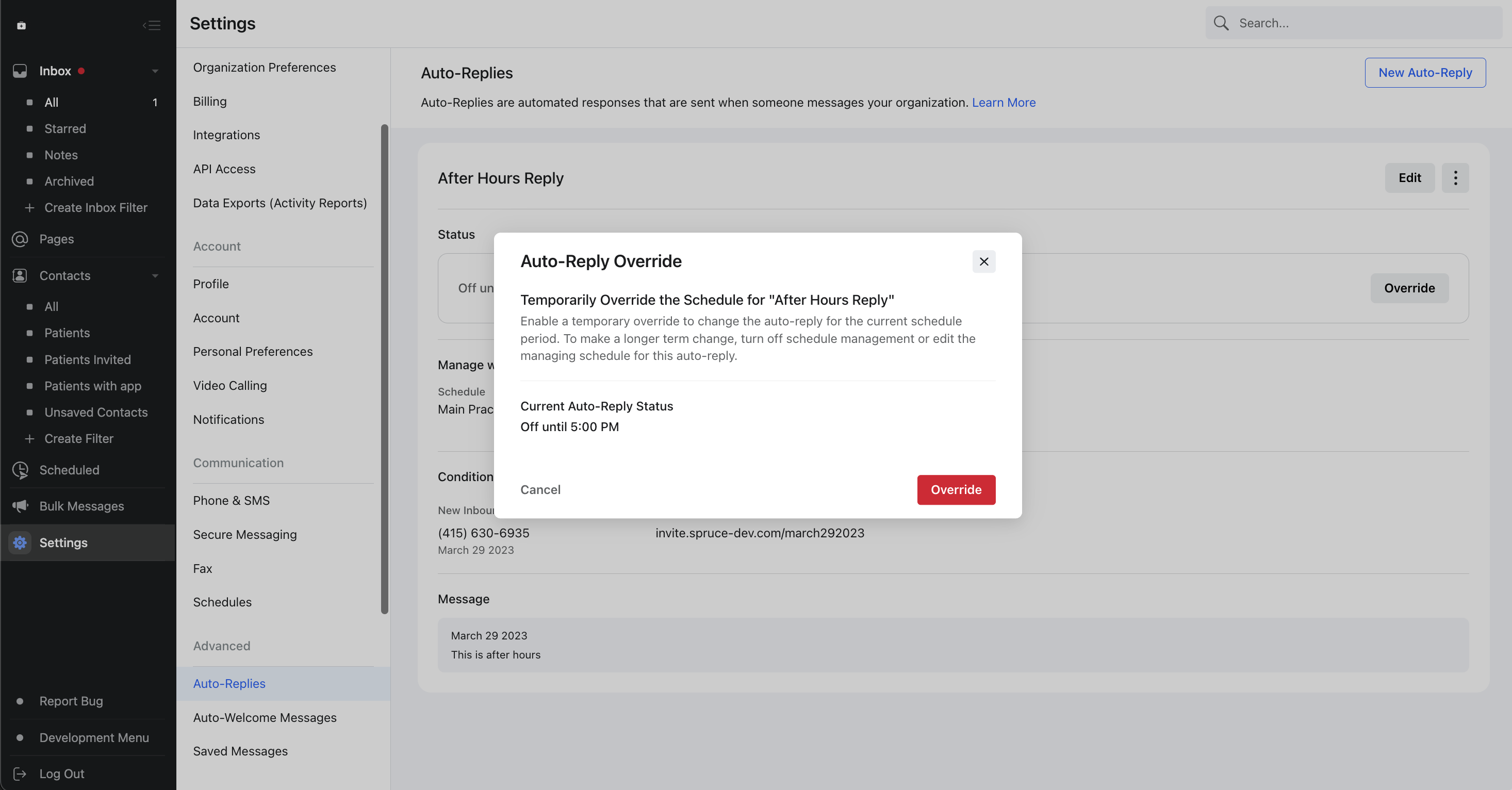Open Scheduled via the clock icon
Image resolution: width=1512 pixels, height=790 pixels.
[20, 470]
